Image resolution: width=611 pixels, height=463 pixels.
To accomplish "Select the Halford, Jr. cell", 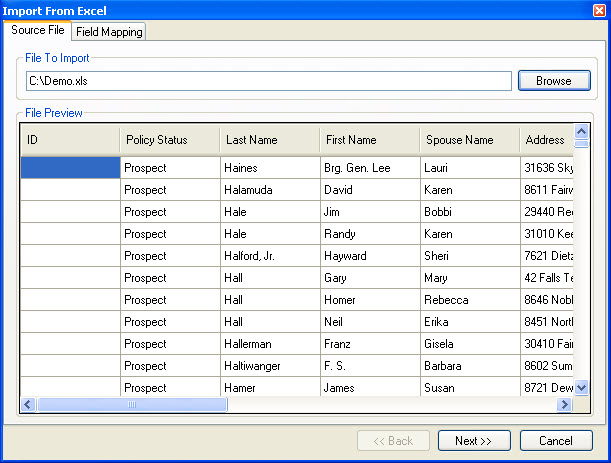I will point(270,256).
